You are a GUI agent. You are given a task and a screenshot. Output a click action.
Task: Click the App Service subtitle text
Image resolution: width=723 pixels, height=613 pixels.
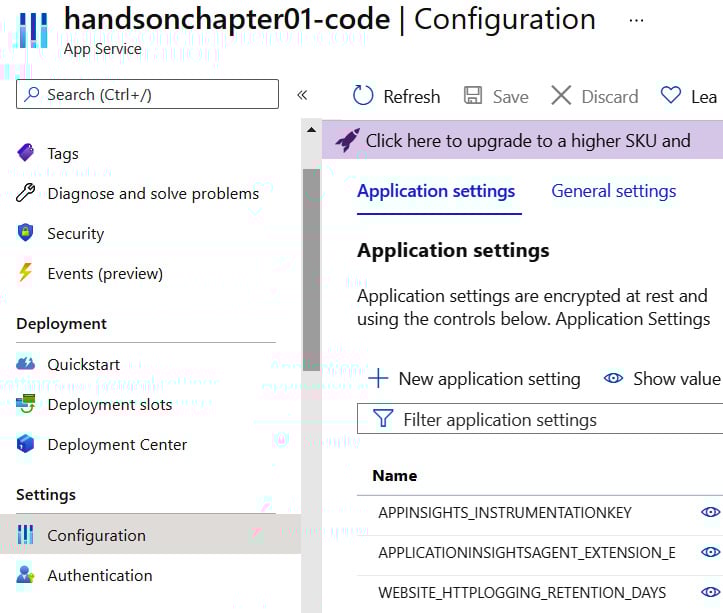(103, 49)
